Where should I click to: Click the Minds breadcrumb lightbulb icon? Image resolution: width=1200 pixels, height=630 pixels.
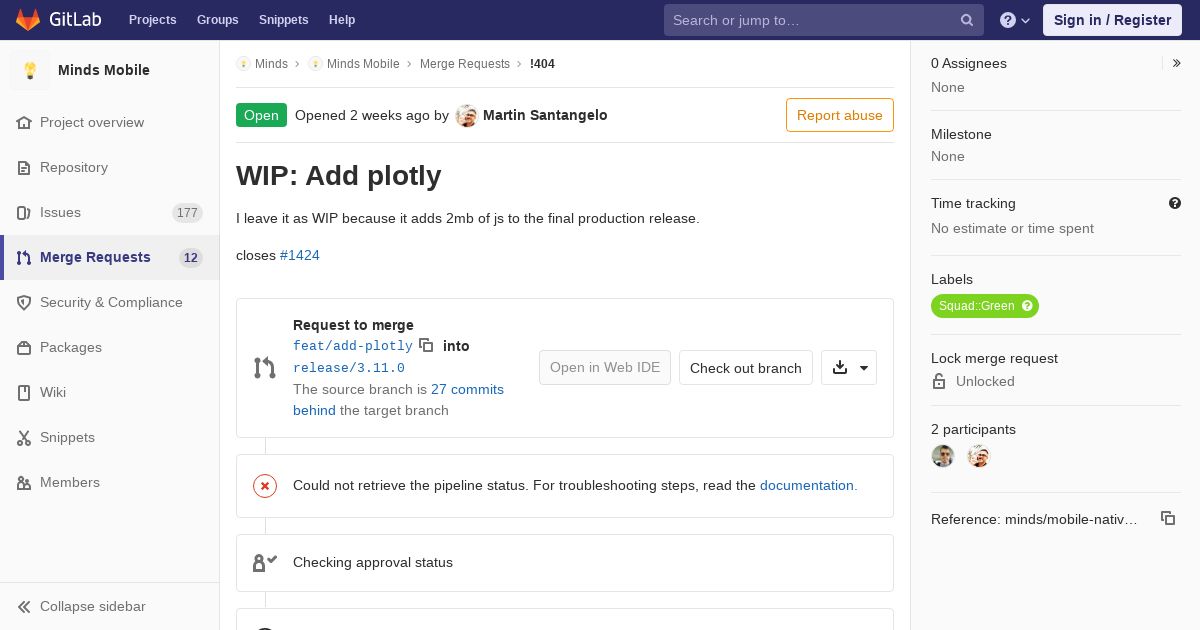[243, 63]
